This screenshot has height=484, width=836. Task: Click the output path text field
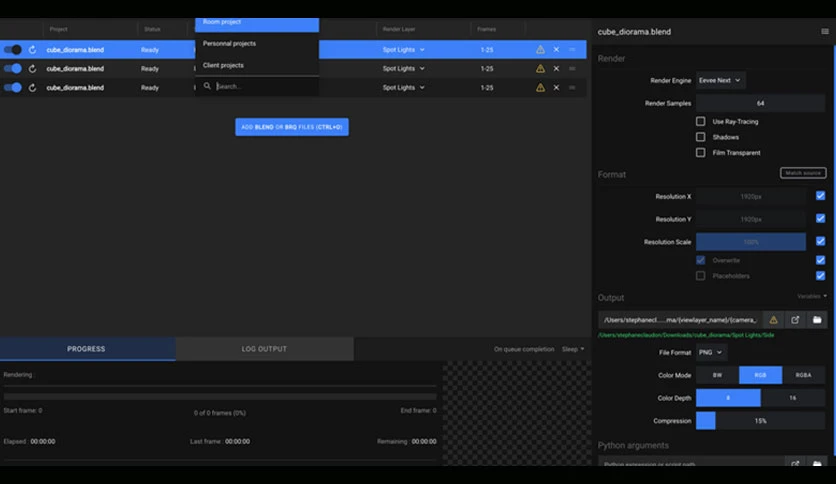pos(680,320)
